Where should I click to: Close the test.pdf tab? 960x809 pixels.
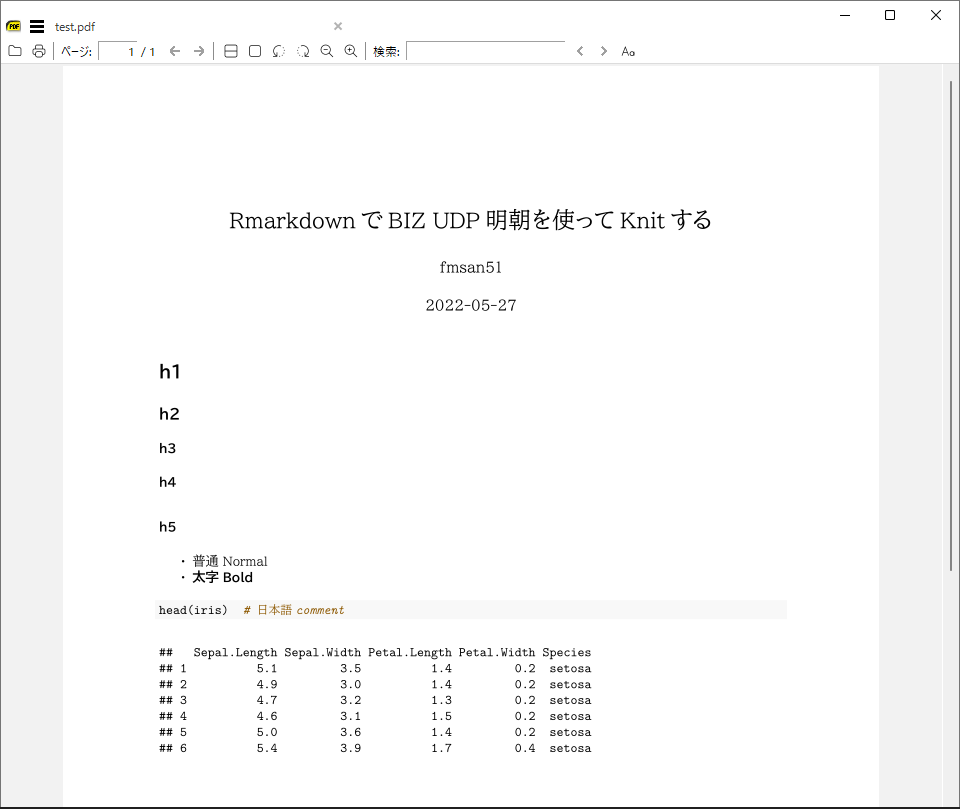[x=338, y=26]
